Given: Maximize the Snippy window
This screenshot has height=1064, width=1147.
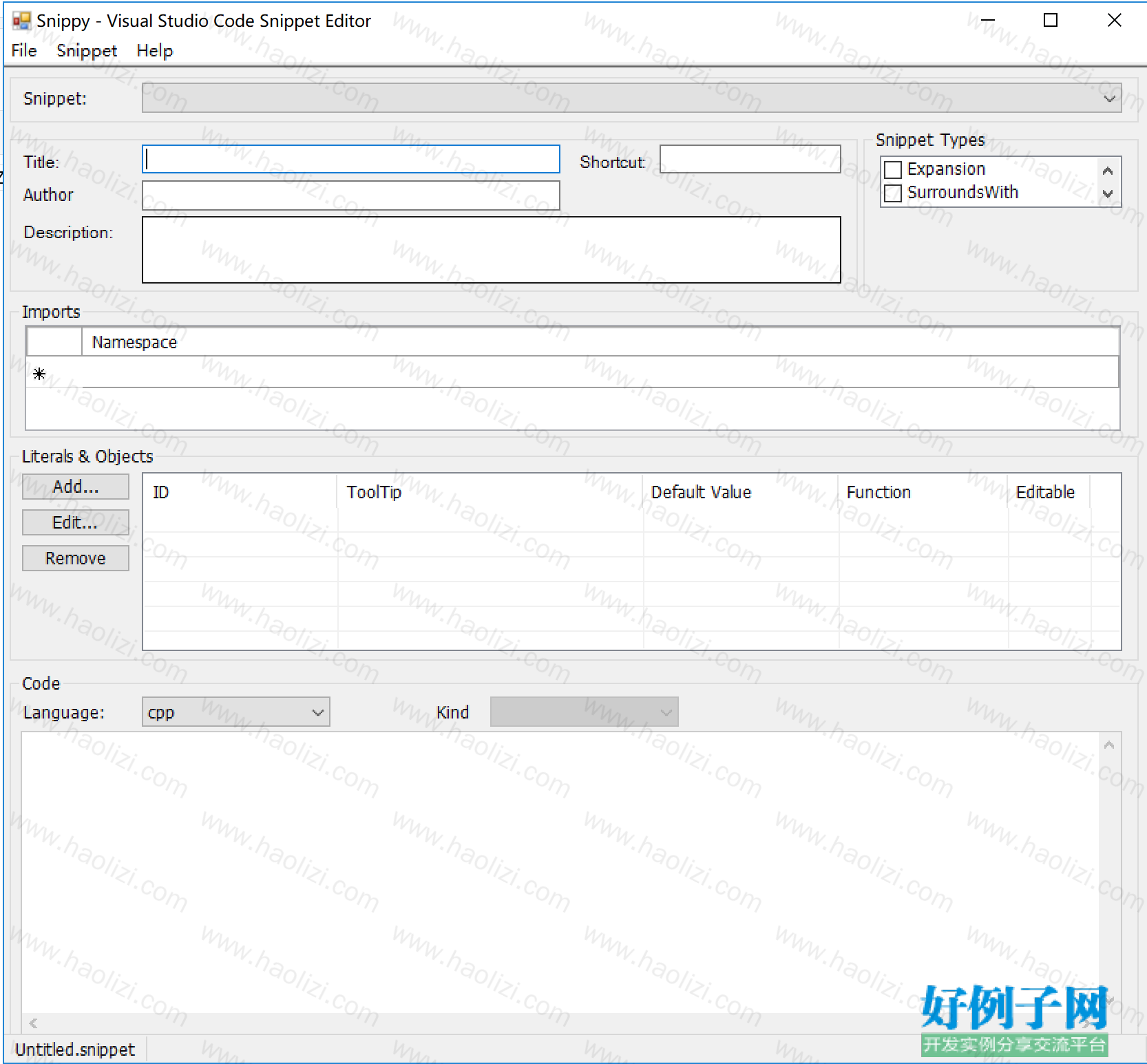Looking at the screenshot, I should pos(1051,21).
